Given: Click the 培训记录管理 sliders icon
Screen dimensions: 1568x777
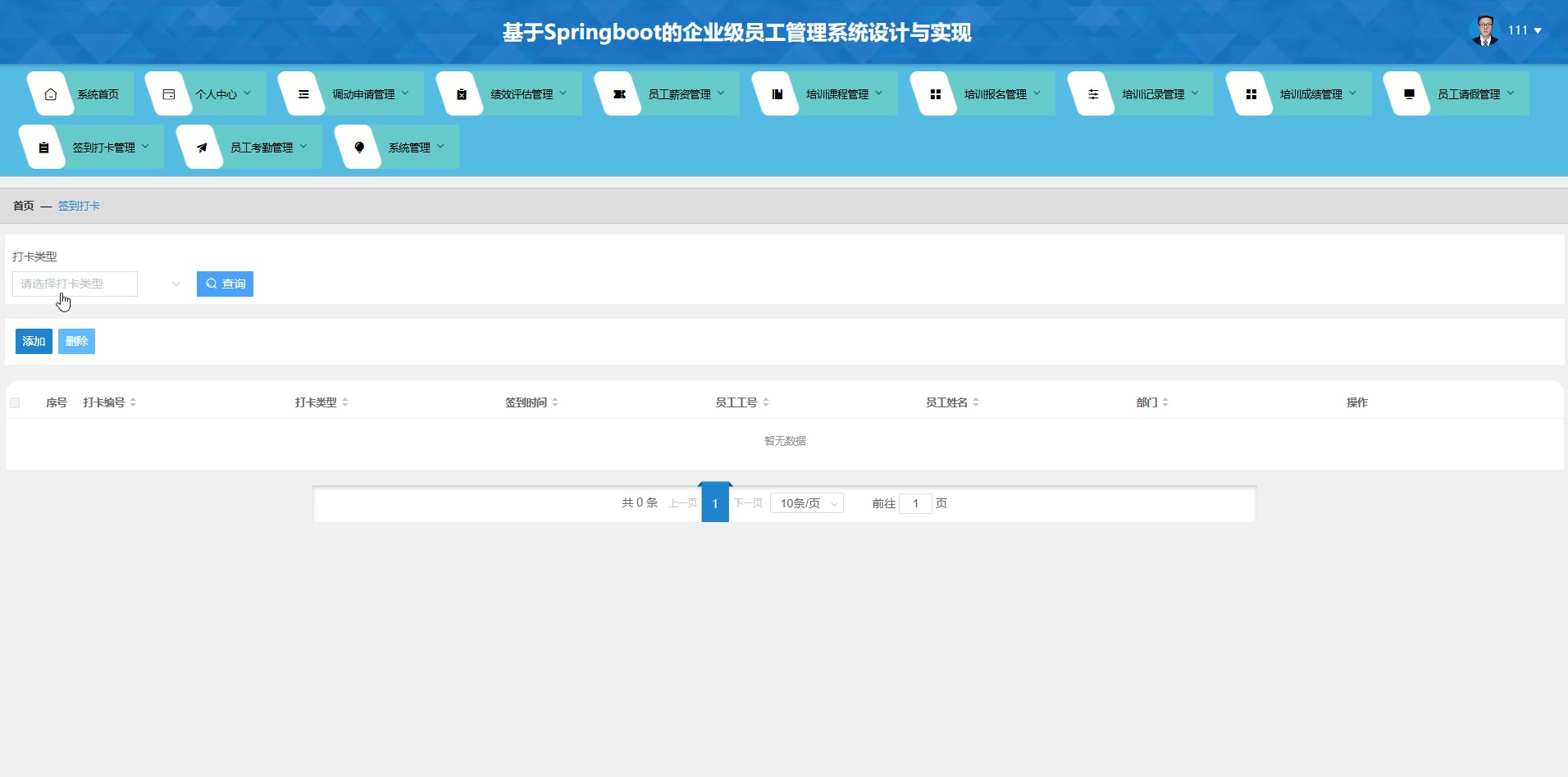Looking at the screenshot, I should tap(1093, 94).
